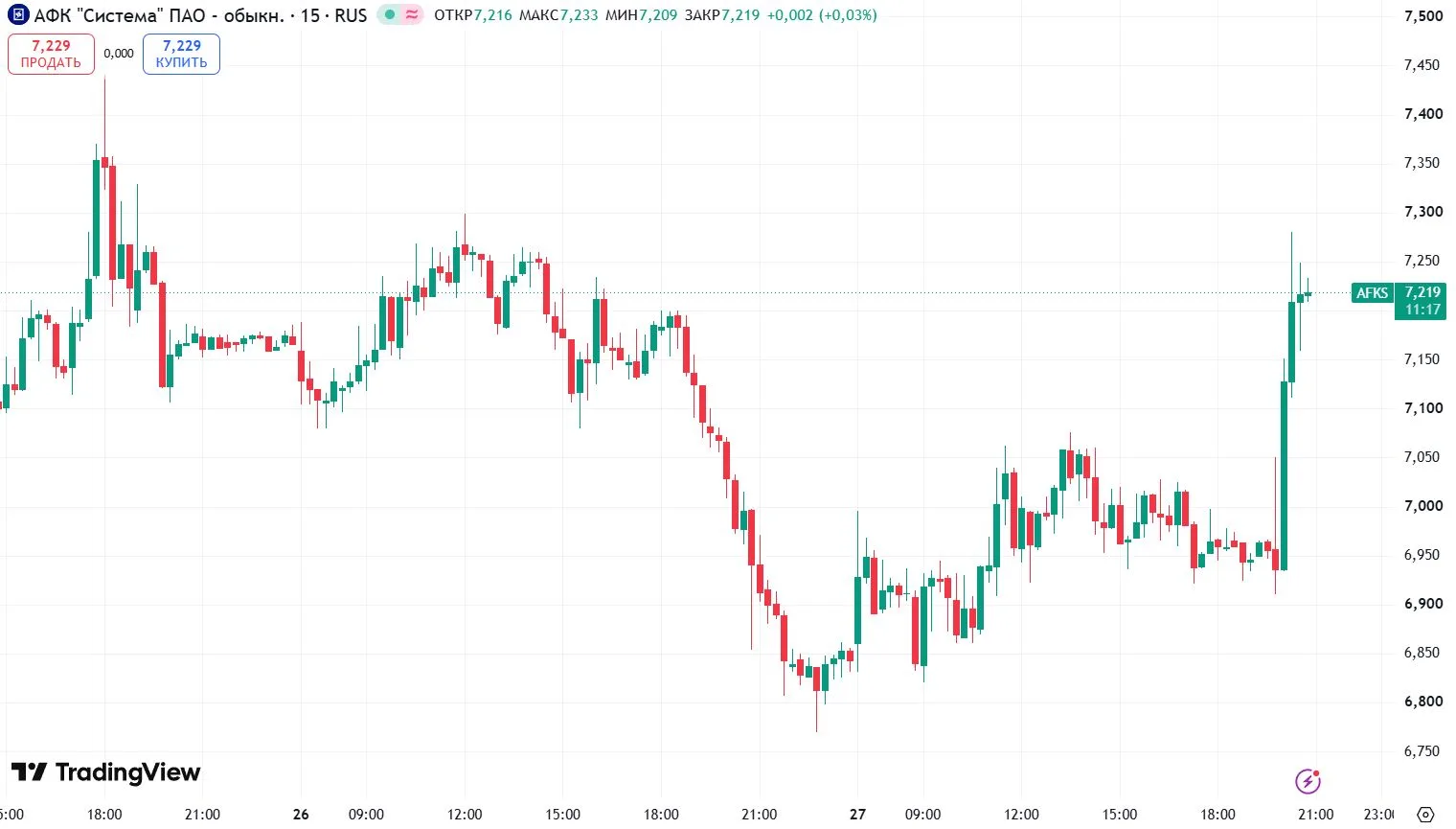This screenshot has height=829, width=1456.
Task: Click the 21:00 label near latest candles
Action: [x=1315, y=815]
